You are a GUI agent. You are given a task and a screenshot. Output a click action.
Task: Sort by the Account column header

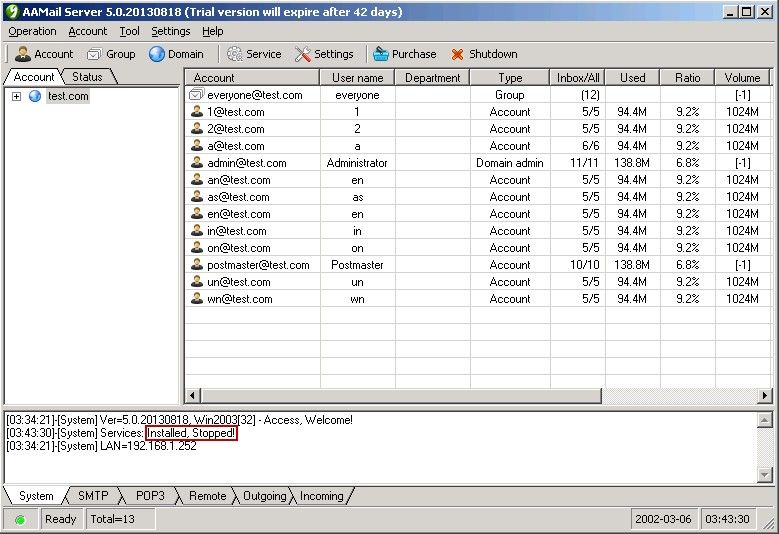(x=252, y=77)
